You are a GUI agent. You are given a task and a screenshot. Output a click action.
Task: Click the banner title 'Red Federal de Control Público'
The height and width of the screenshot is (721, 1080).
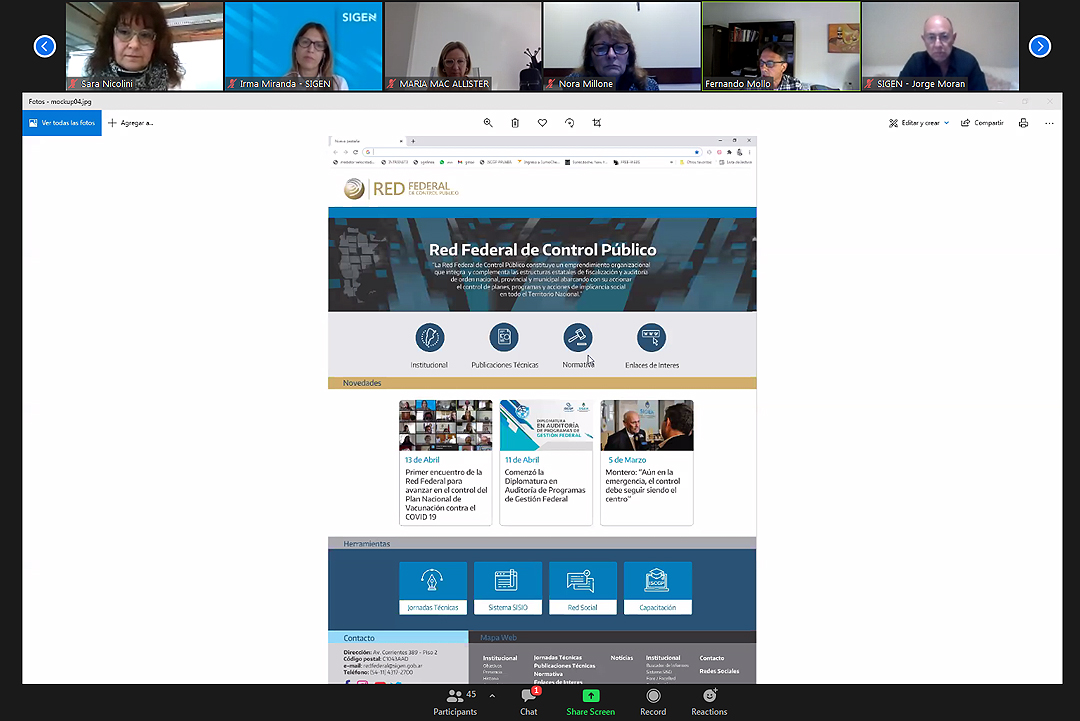pyautogui.click(x=543, y=250)
